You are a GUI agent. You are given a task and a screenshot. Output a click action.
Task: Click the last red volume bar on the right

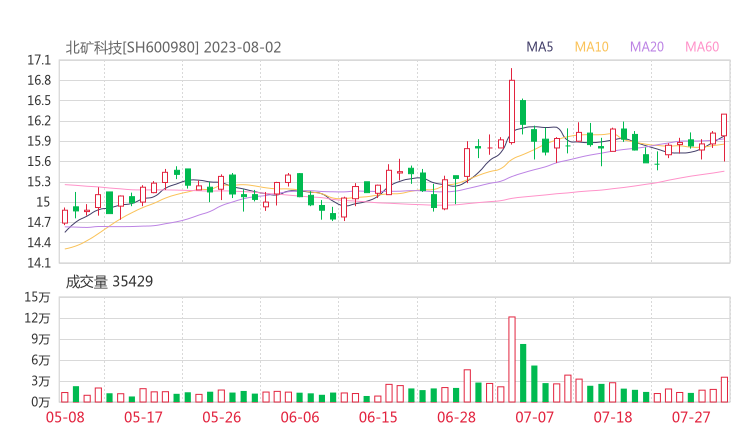(724, 390)
